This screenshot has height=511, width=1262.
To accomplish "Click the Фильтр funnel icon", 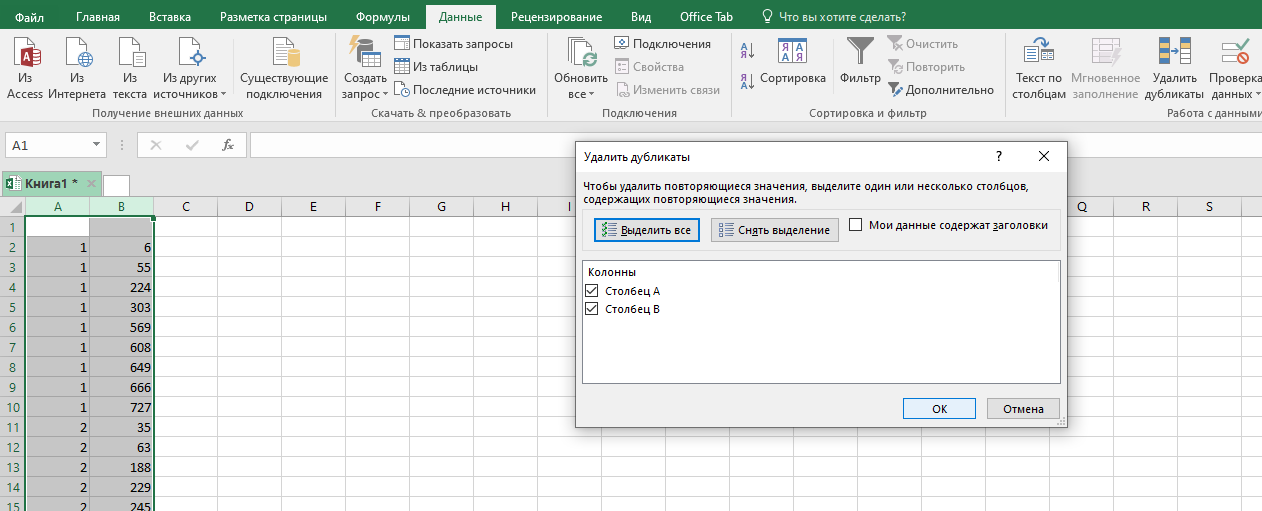I will click(860, 52).
